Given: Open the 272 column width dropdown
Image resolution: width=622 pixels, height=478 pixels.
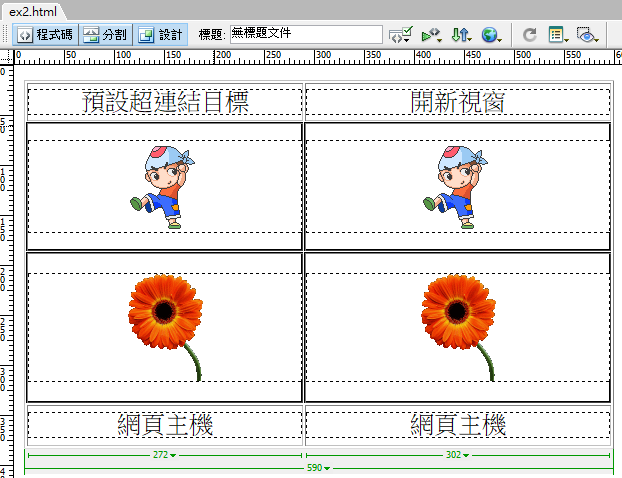Looking at the screenshot, I should coord(164,455).
